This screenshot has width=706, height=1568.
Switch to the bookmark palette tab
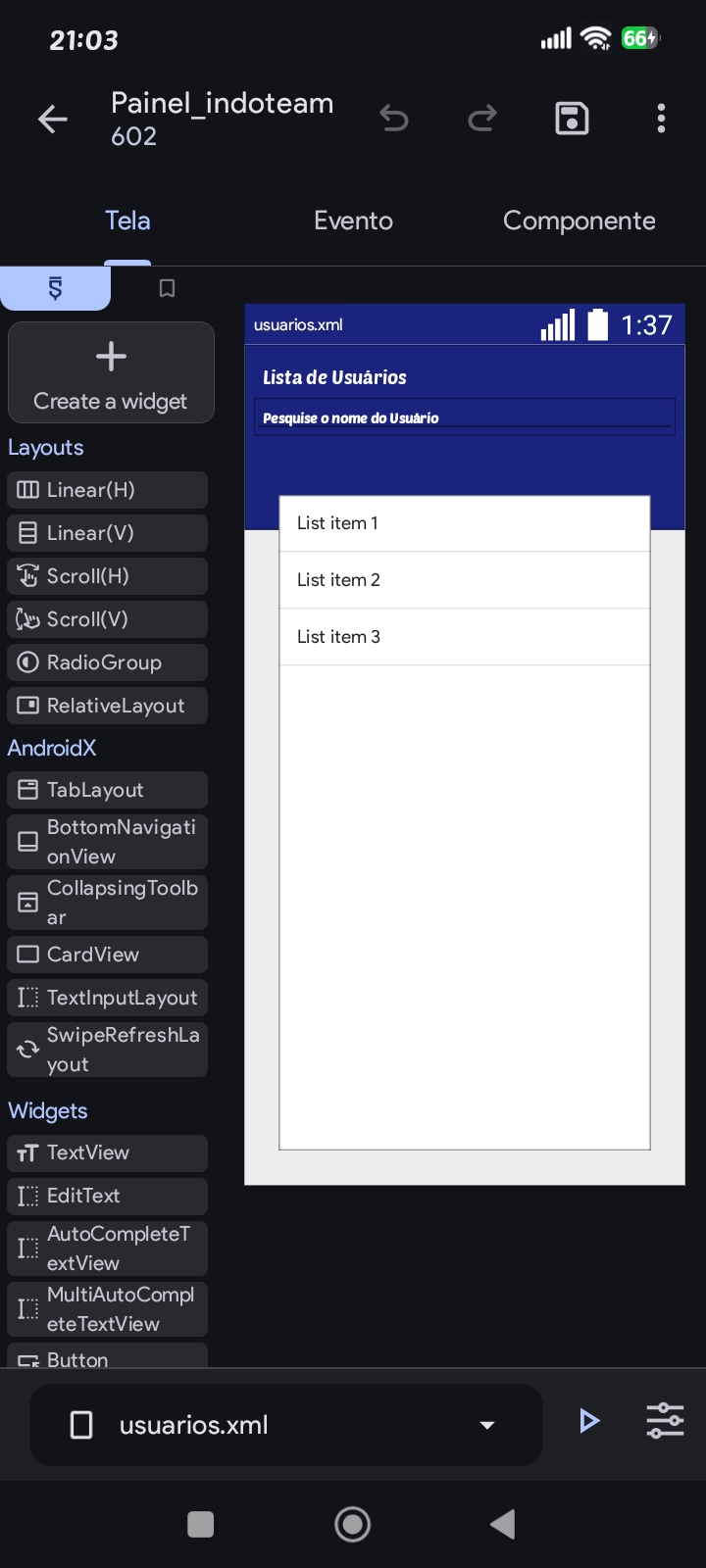(167, 288)
